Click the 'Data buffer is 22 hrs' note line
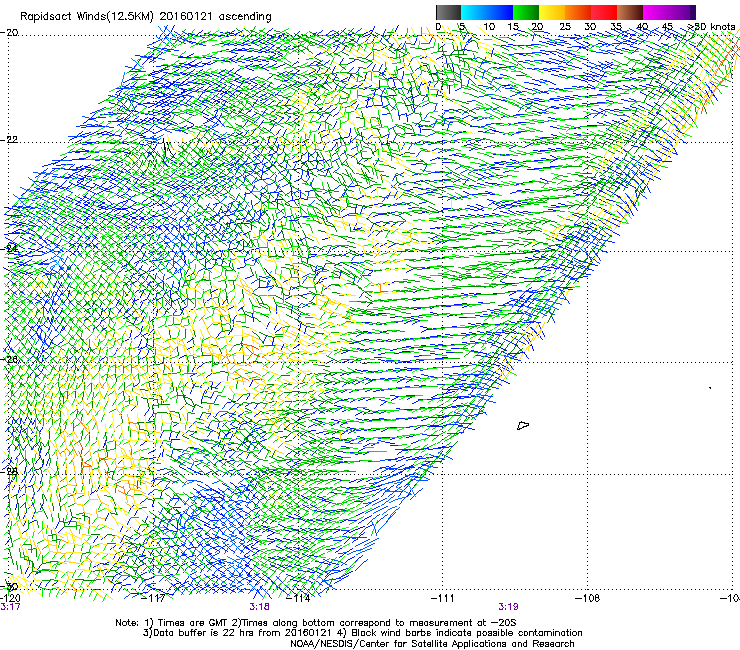This screenshot has height=650, width=740. click(362, 633)
